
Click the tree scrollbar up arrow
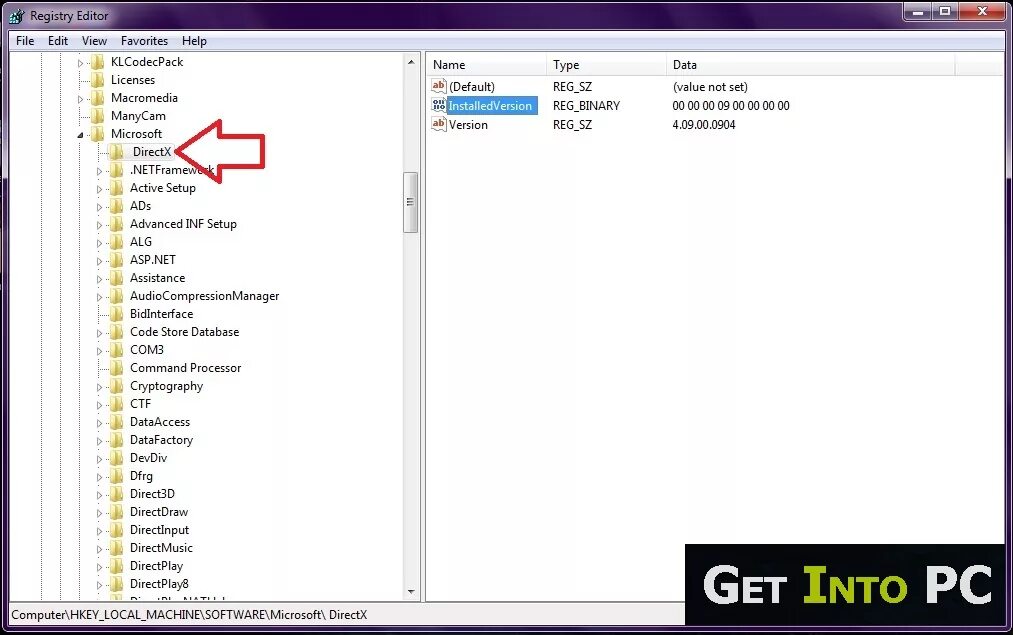point(411,62)
